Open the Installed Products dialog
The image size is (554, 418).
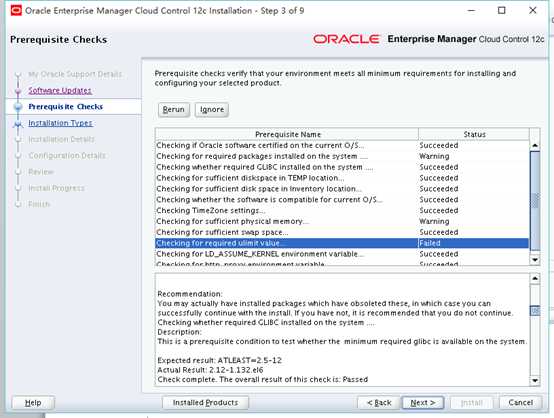[205, 402]
